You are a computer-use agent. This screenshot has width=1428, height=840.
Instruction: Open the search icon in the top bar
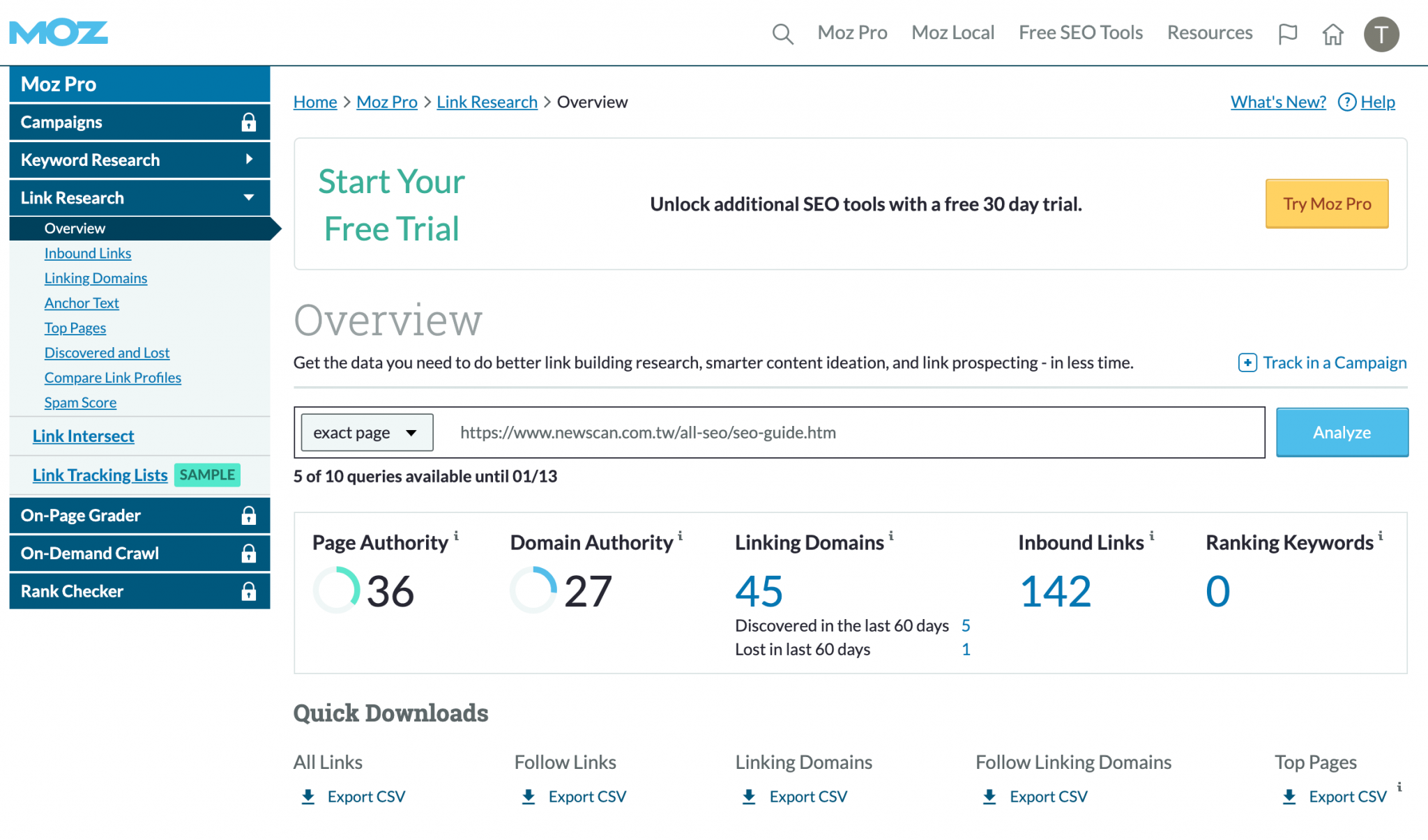(782, 33)
